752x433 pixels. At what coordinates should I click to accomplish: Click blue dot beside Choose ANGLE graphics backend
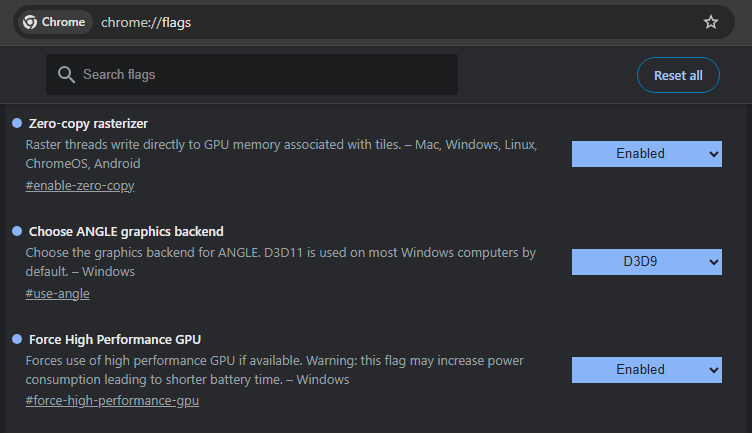(x=17, y=231)
